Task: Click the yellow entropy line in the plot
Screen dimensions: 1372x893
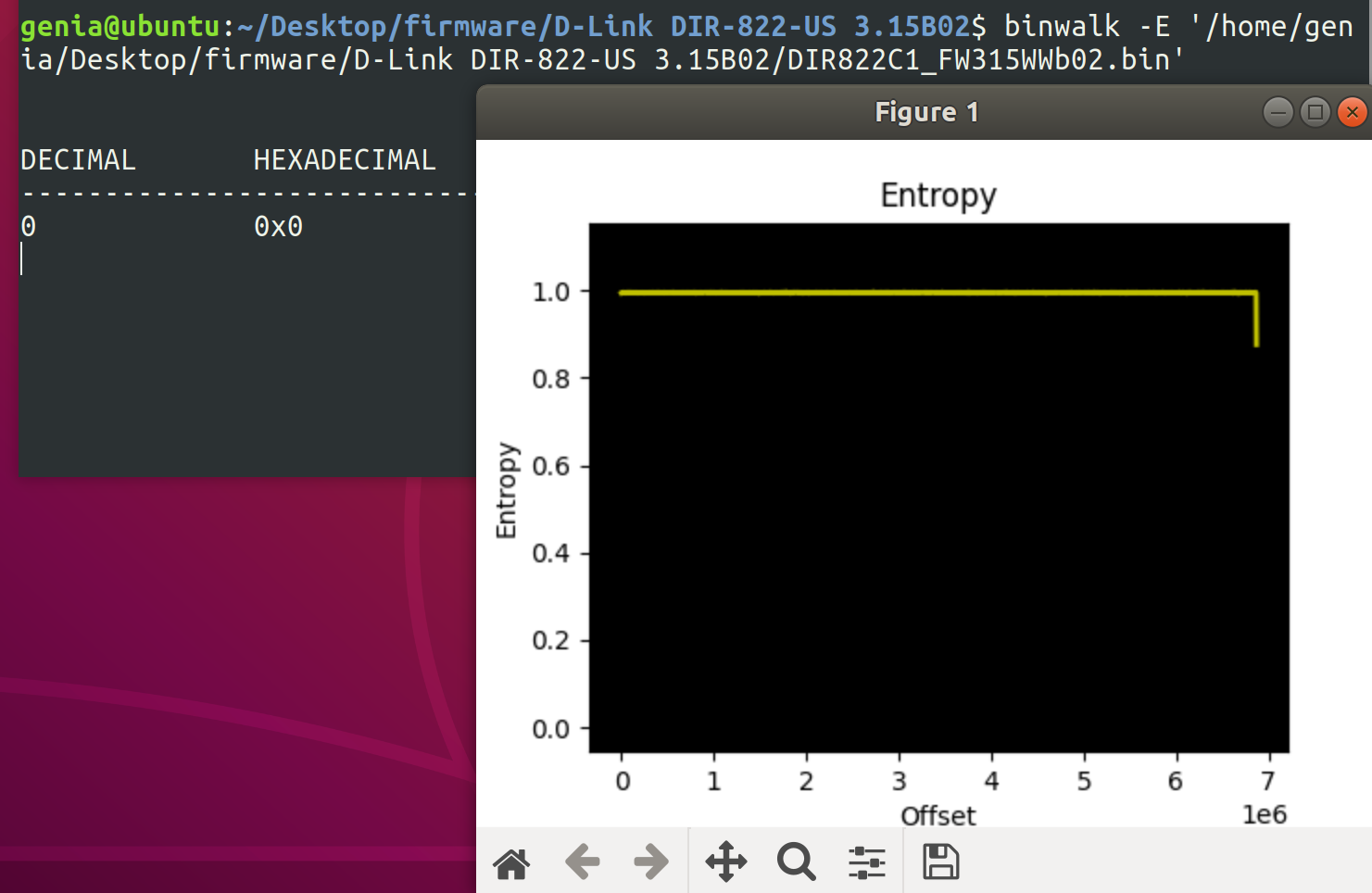Action: (926, 293)
